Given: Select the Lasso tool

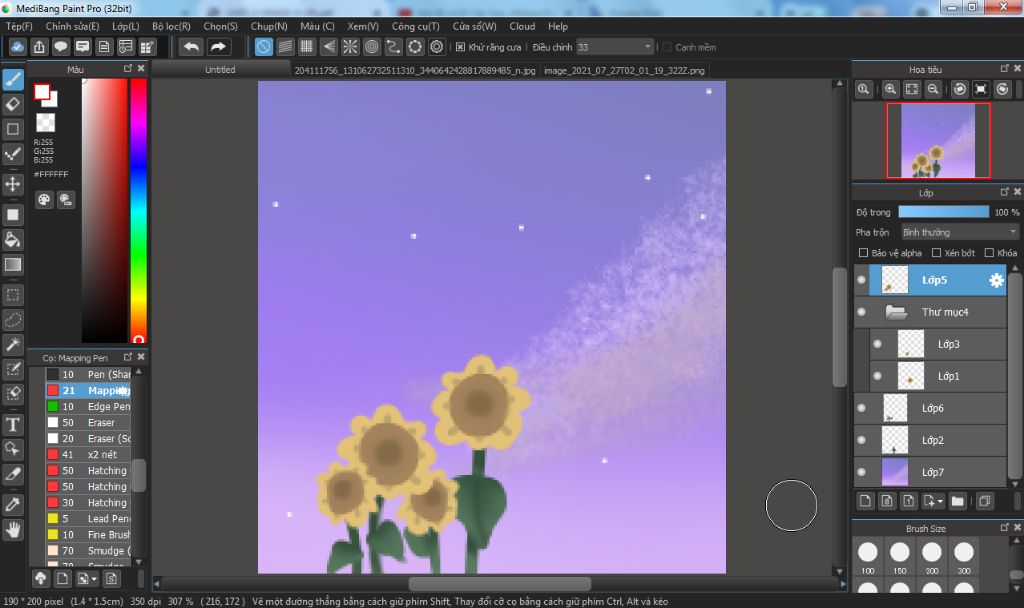Looking at the screenshot, I should click(x=13, y=320).
